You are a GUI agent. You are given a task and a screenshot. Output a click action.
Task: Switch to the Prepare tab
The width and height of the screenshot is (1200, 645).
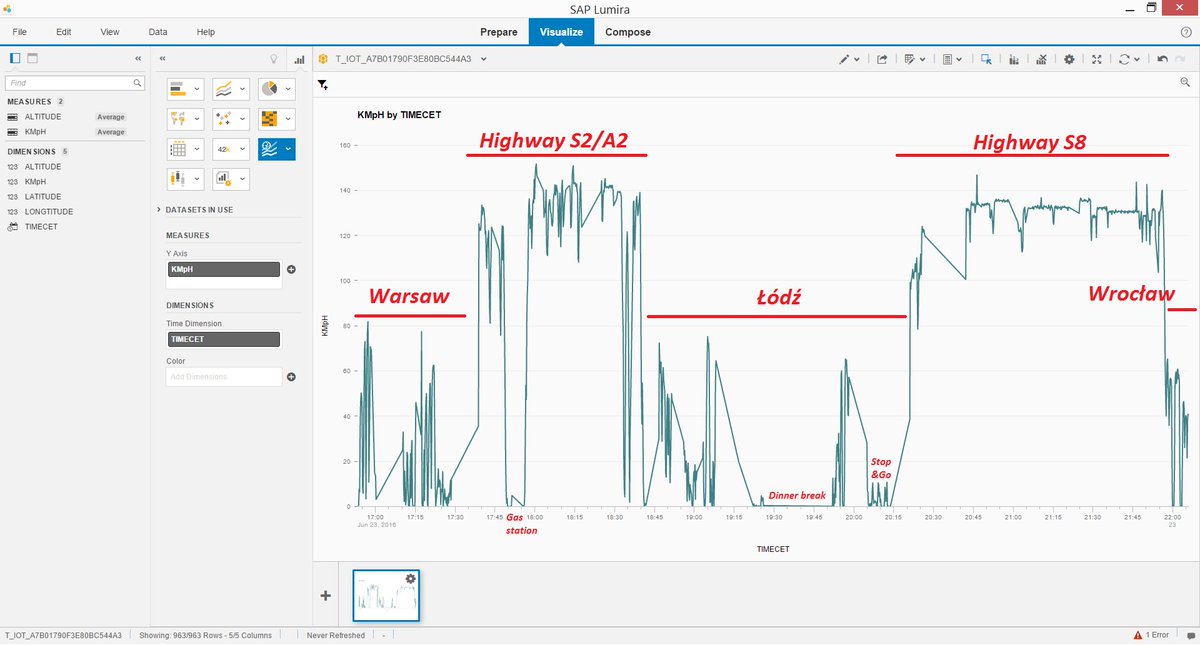pyautogui.click(x=499, y=32)
